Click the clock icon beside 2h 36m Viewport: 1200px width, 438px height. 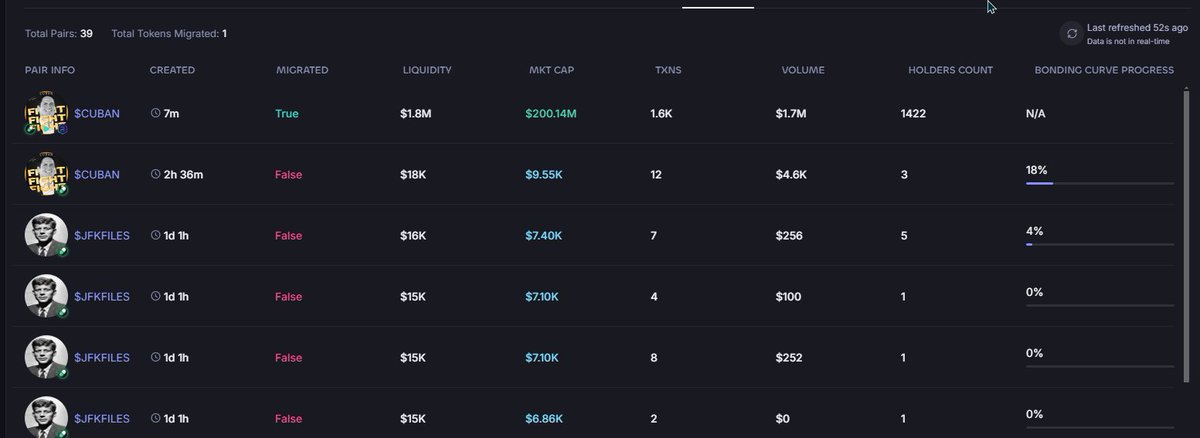pyautogui.click(x=155, y=175)
